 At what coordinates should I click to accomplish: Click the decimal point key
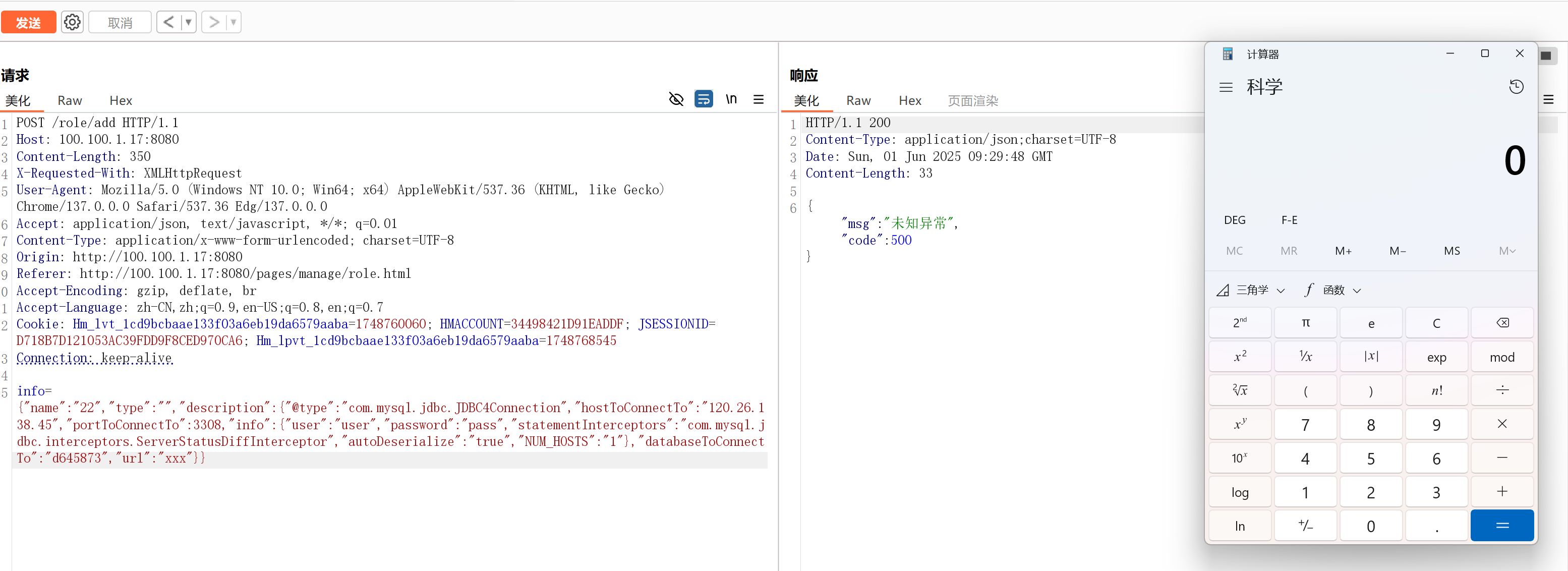tap(1436, 525)
